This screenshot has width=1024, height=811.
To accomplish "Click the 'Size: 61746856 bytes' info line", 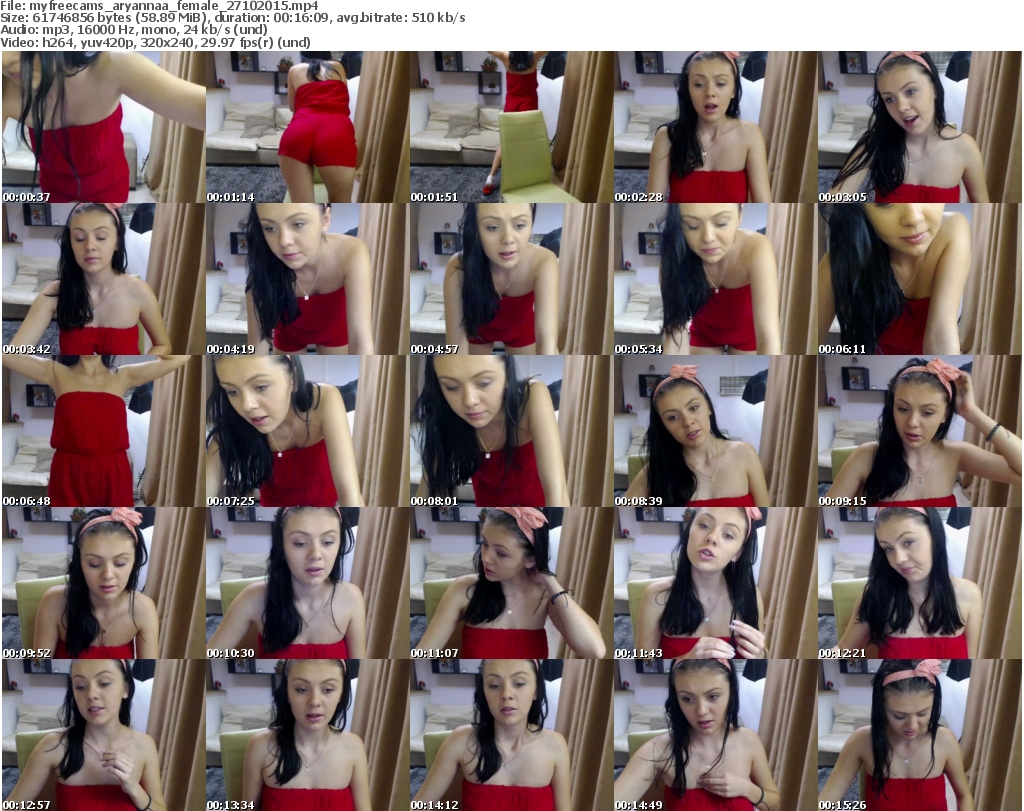I will [x=232, y=18].
